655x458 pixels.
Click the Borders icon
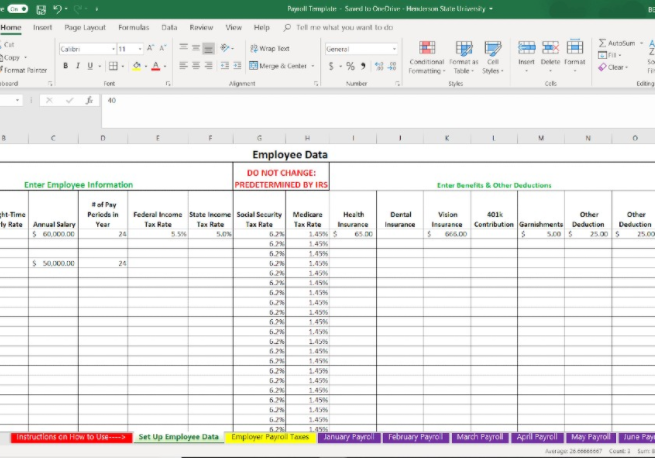(113, 66)
